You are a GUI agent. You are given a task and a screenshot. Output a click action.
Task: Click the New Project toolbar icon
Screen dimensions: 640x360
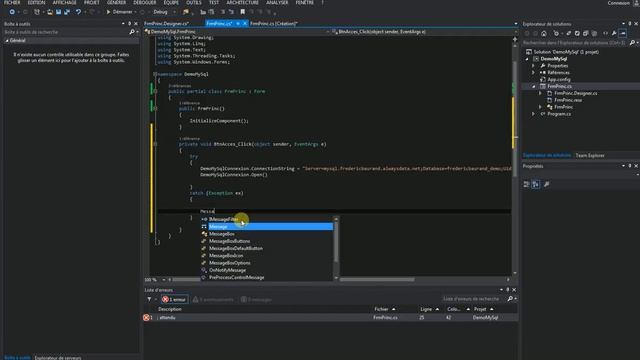[x=37, y=12]
